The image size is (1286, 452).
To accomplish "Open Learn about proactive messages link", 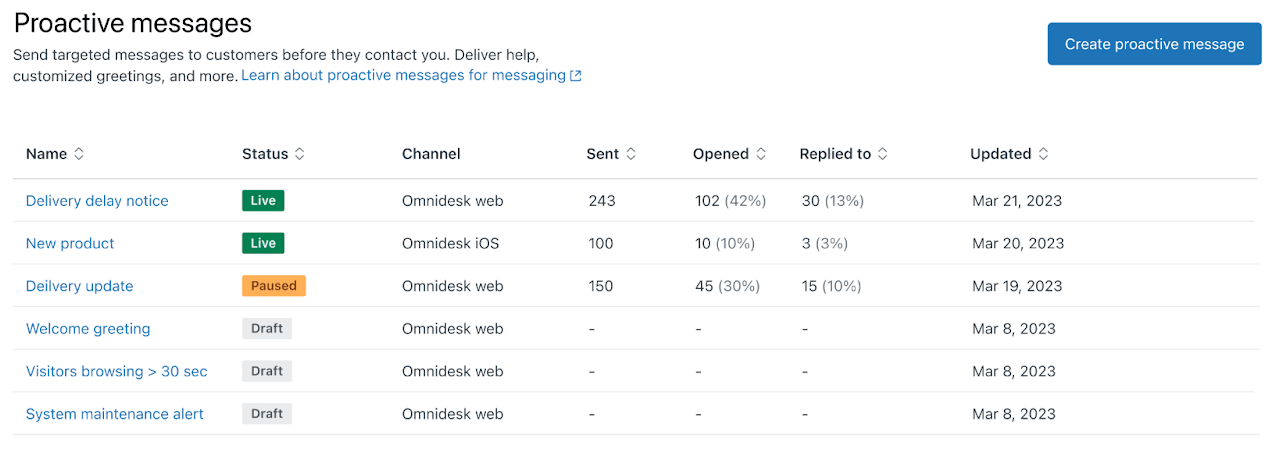I will [403, 75].
